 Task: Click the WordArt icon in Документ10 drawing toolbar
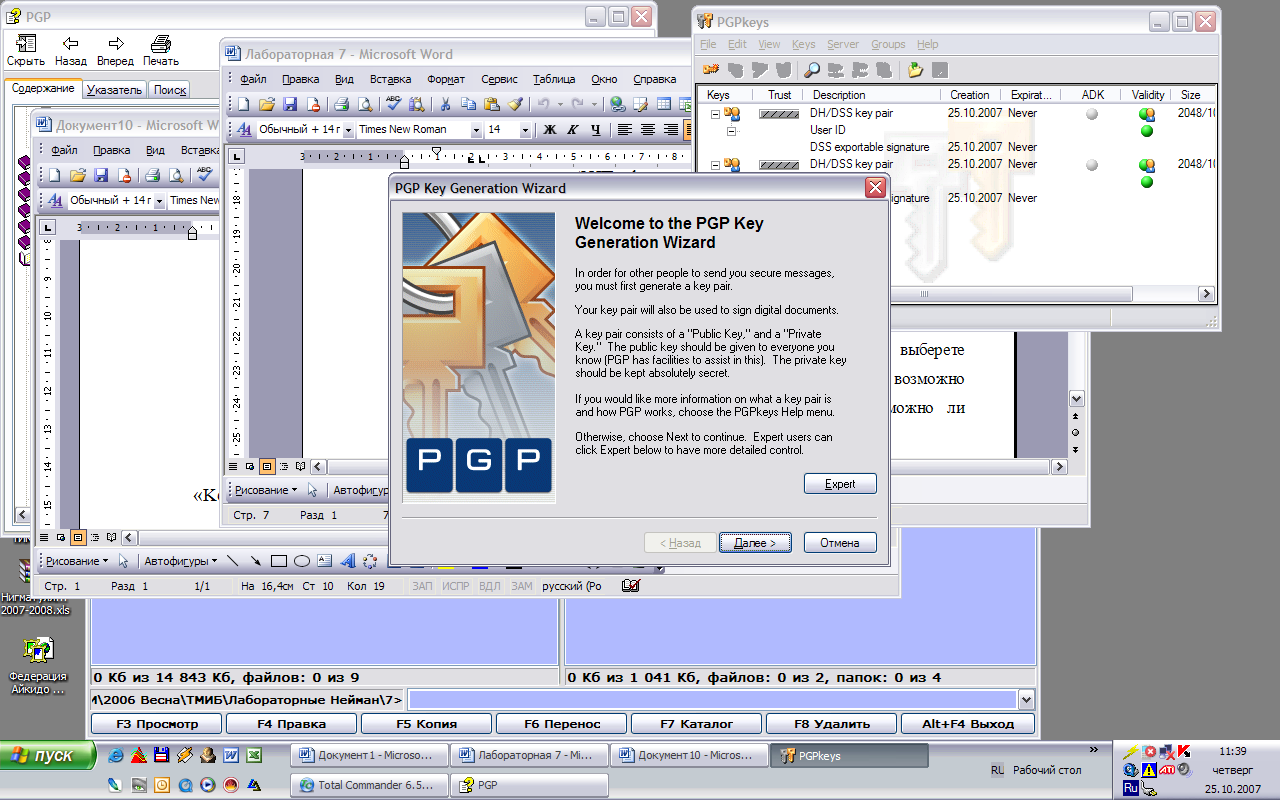(347, 561)
